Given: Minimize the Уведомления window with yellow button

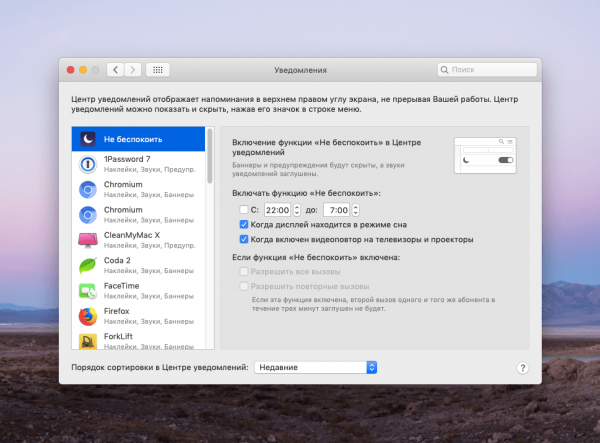Looking at the screenshot, I should 83,70.
